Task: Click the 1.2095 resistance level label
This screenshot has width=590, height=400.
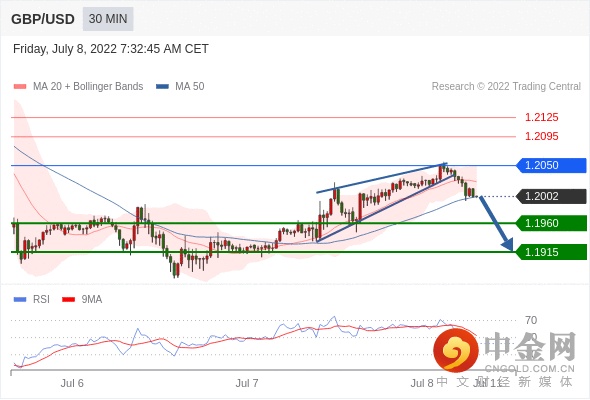Action: 541,136
